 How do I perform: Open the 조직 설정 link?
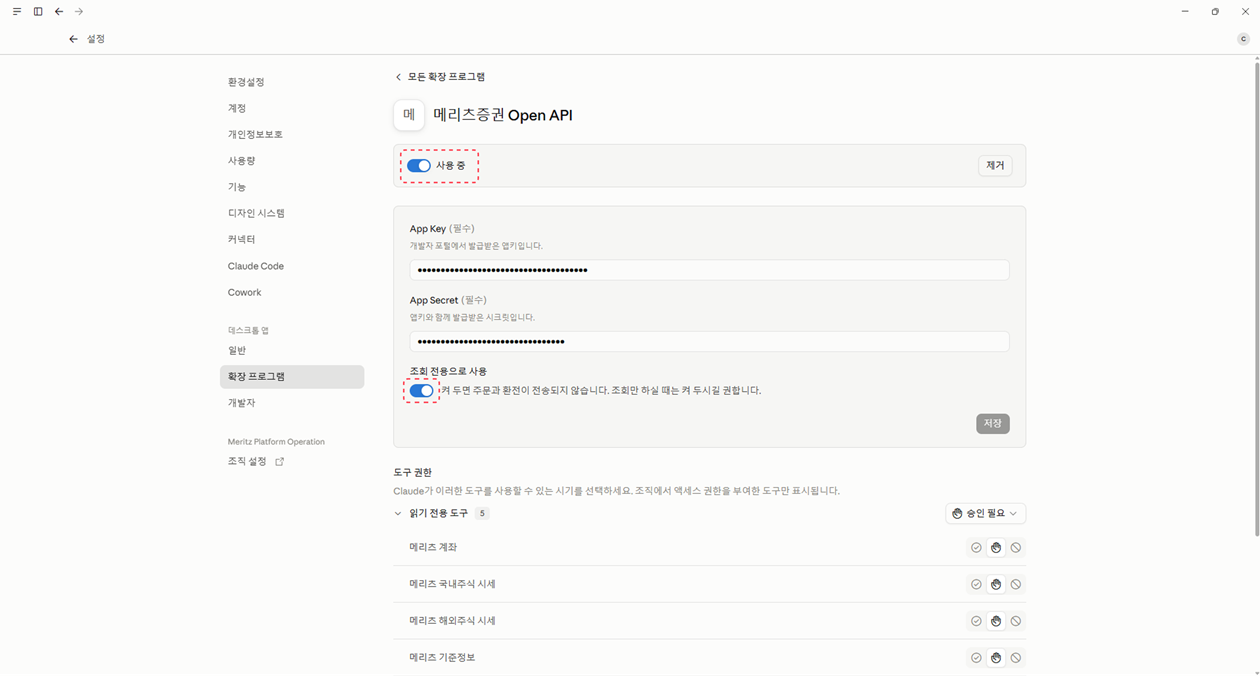247,461
